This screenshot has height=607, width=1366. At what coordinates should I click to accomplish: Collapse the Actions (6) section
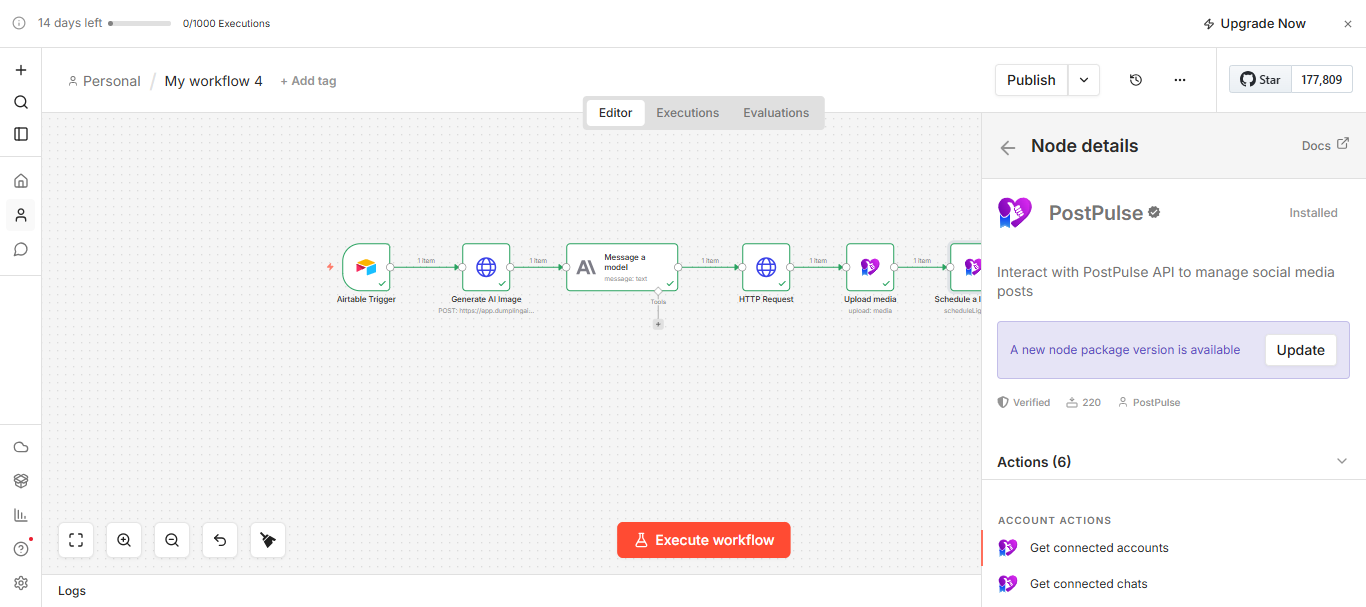point(1342,461)
